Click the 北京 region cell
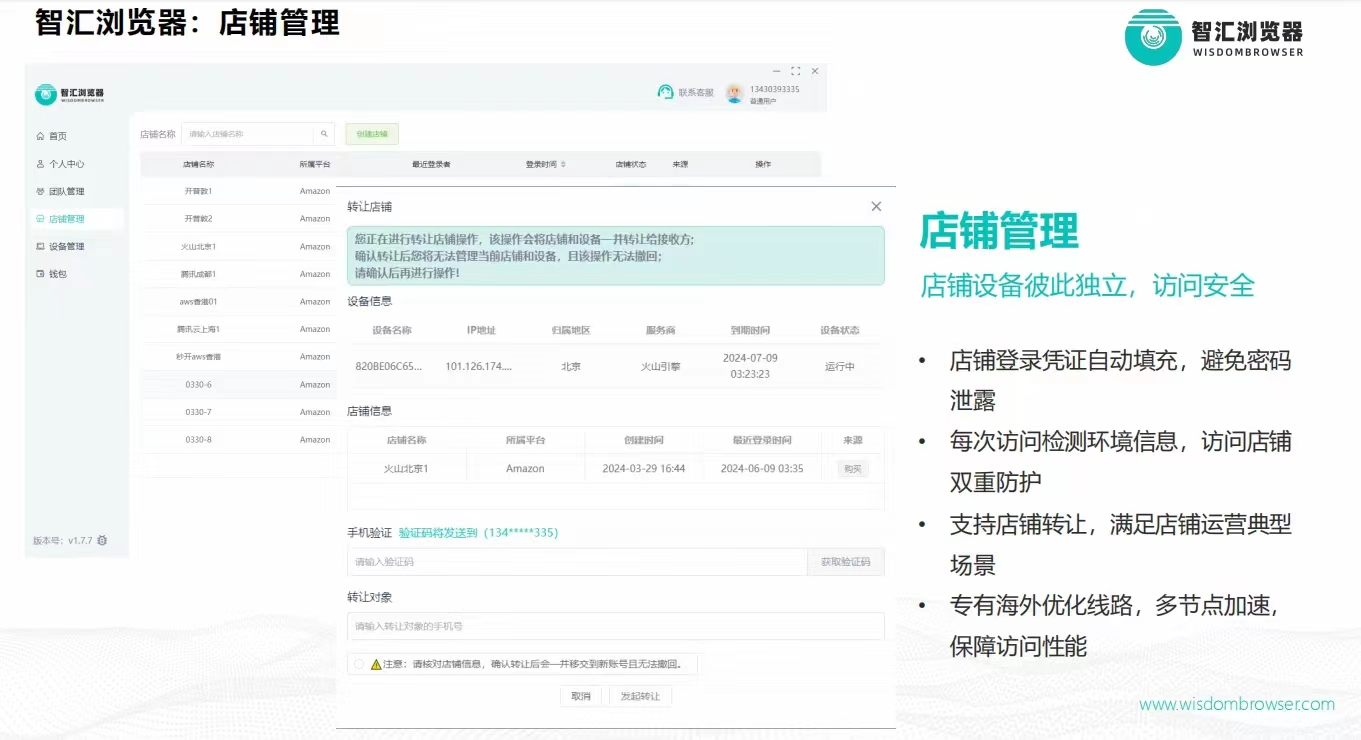Viewport: 1361px width, 740px height. [571, 367]
